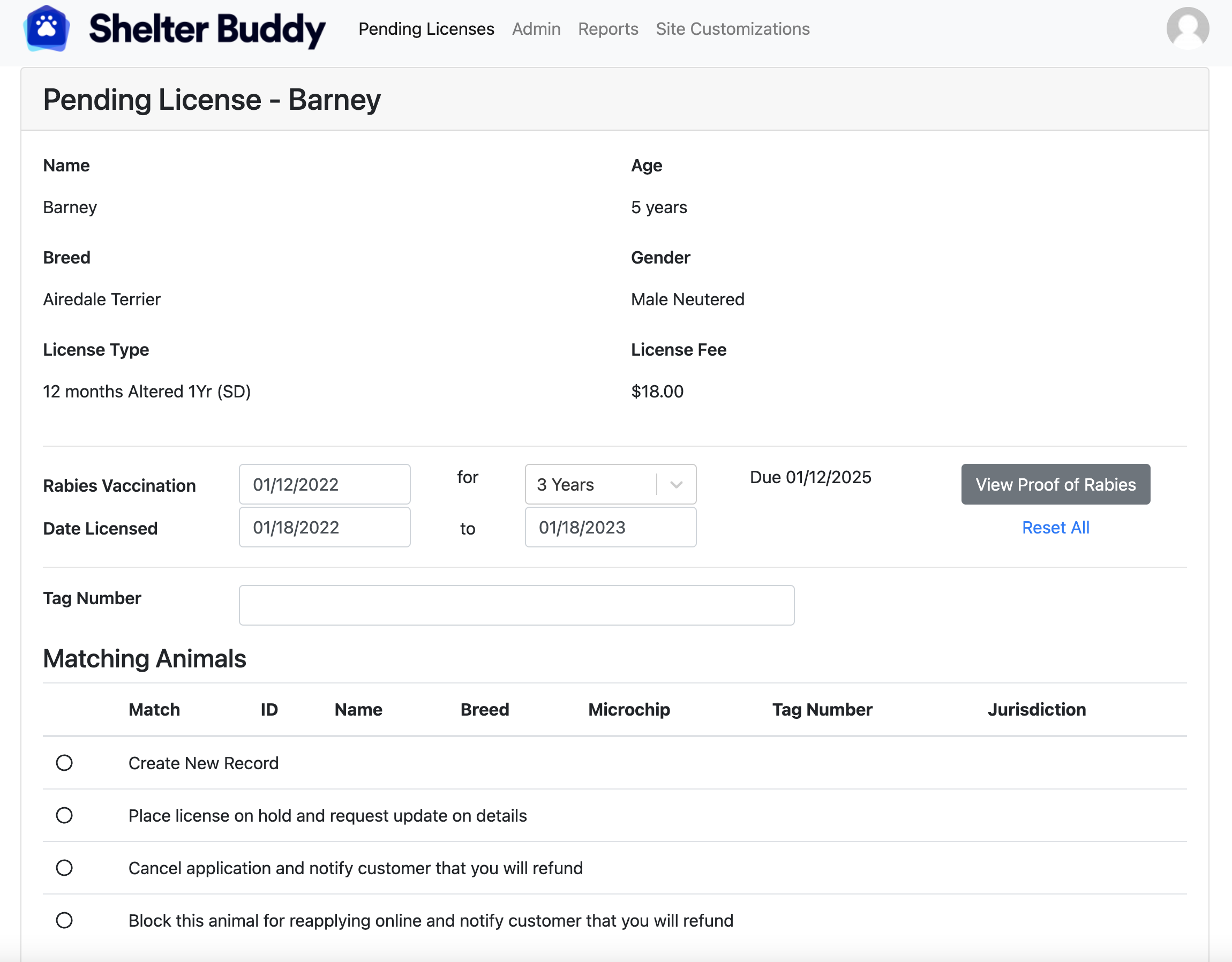Click the Reset All link
Image resolution: width=1232 pixels, height=962 pixels.
[1055, 528]
